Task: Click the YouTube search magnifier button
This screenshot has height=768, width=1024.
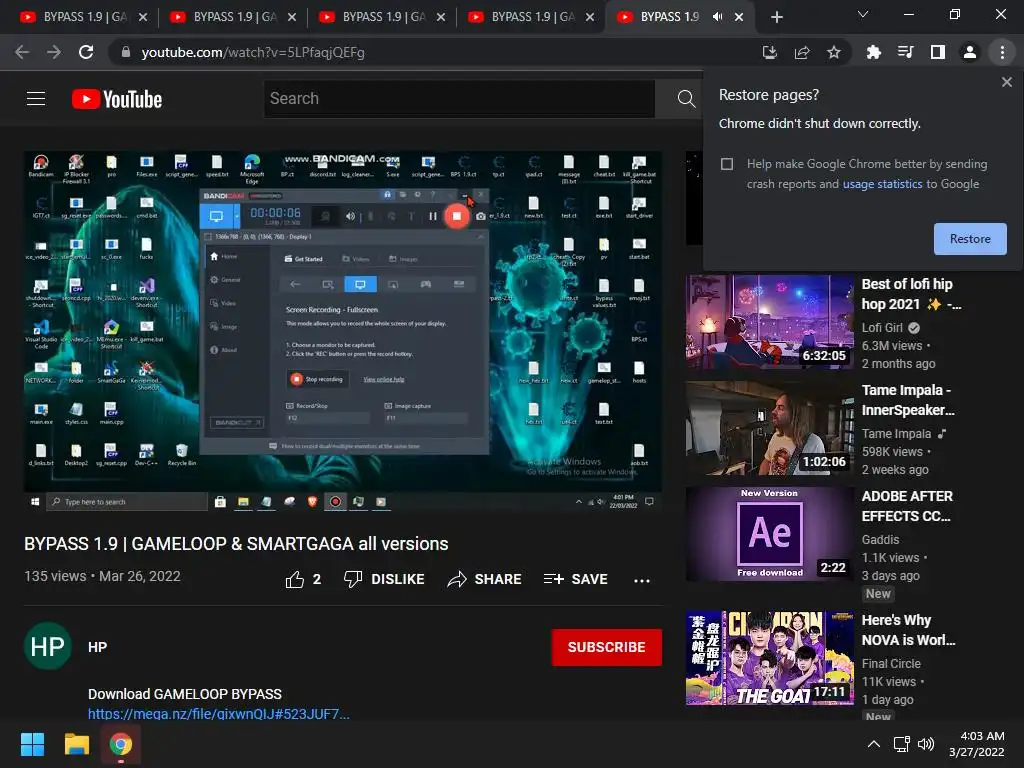Action: pos(686,99)
